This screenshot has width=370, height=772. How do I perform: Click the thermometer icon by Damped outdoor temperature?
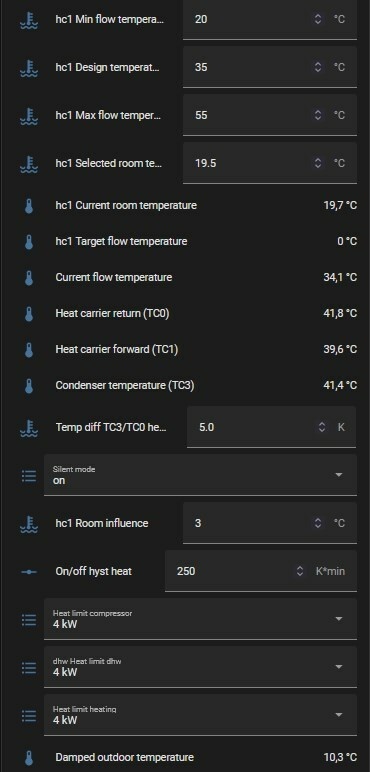29,758
